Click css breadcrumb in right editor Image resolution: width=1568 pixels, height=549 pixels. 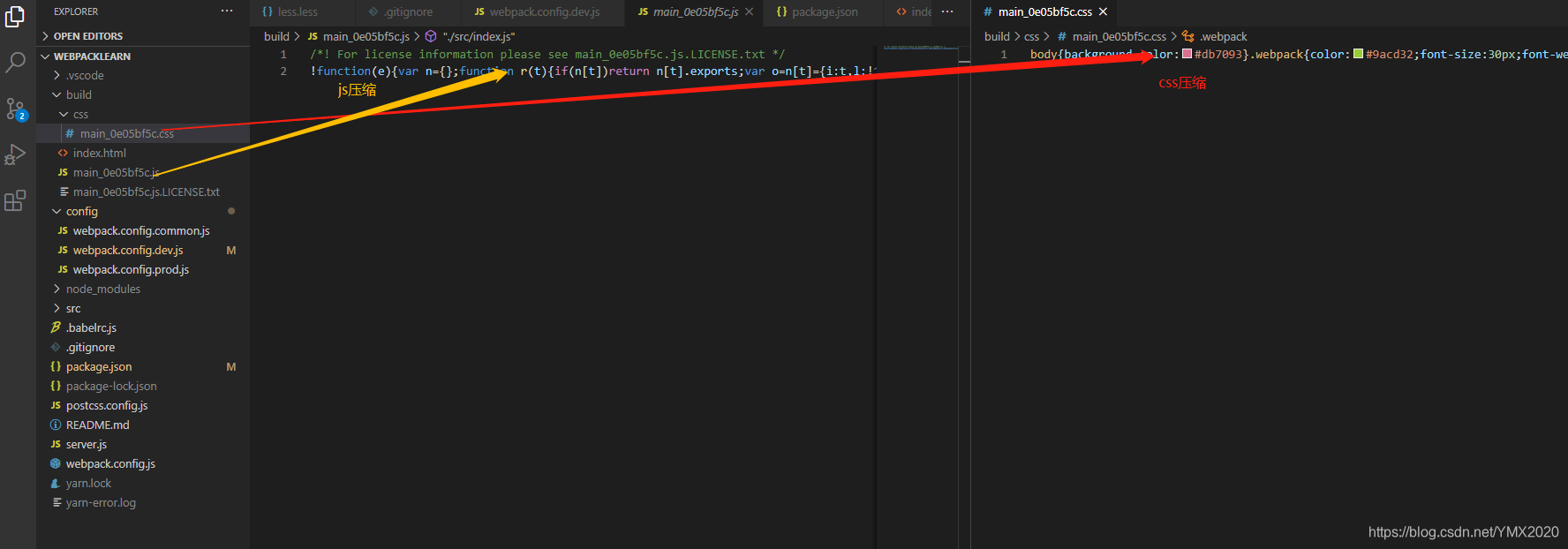(x=1031, y=36)
